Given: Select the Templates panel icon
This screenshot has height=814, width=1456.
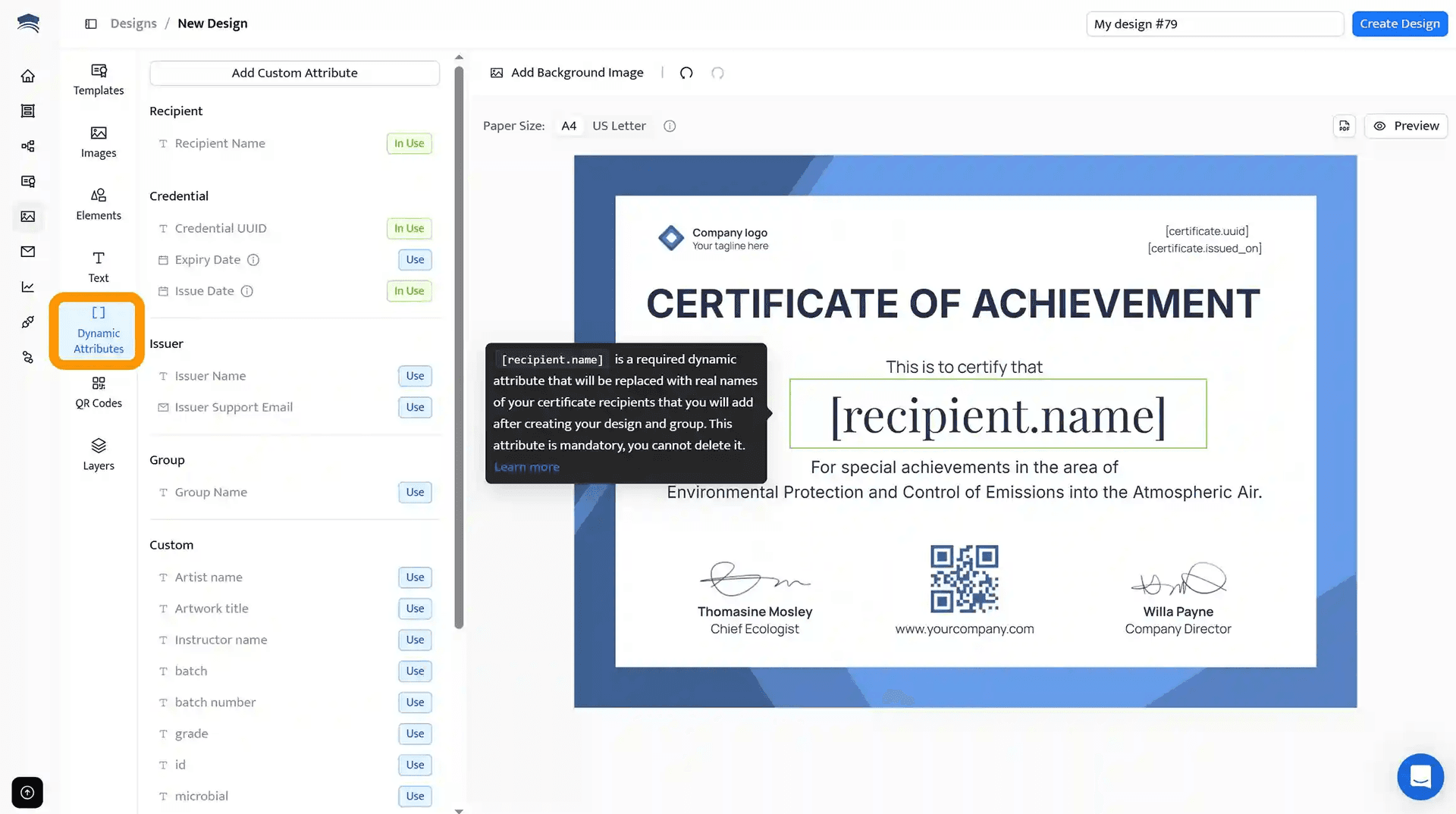Looking at the screenshot, I should 98,79.
